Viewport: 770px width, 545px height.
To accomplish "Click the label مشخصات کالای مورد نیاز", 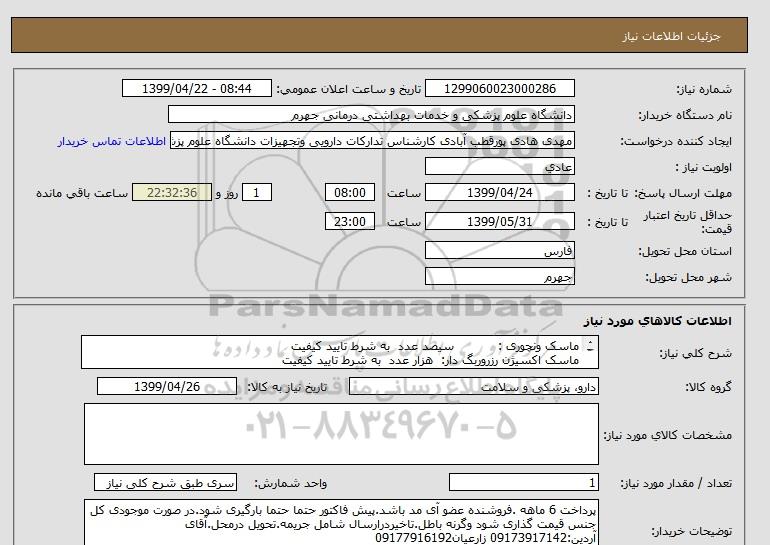I will click(667, 435).
